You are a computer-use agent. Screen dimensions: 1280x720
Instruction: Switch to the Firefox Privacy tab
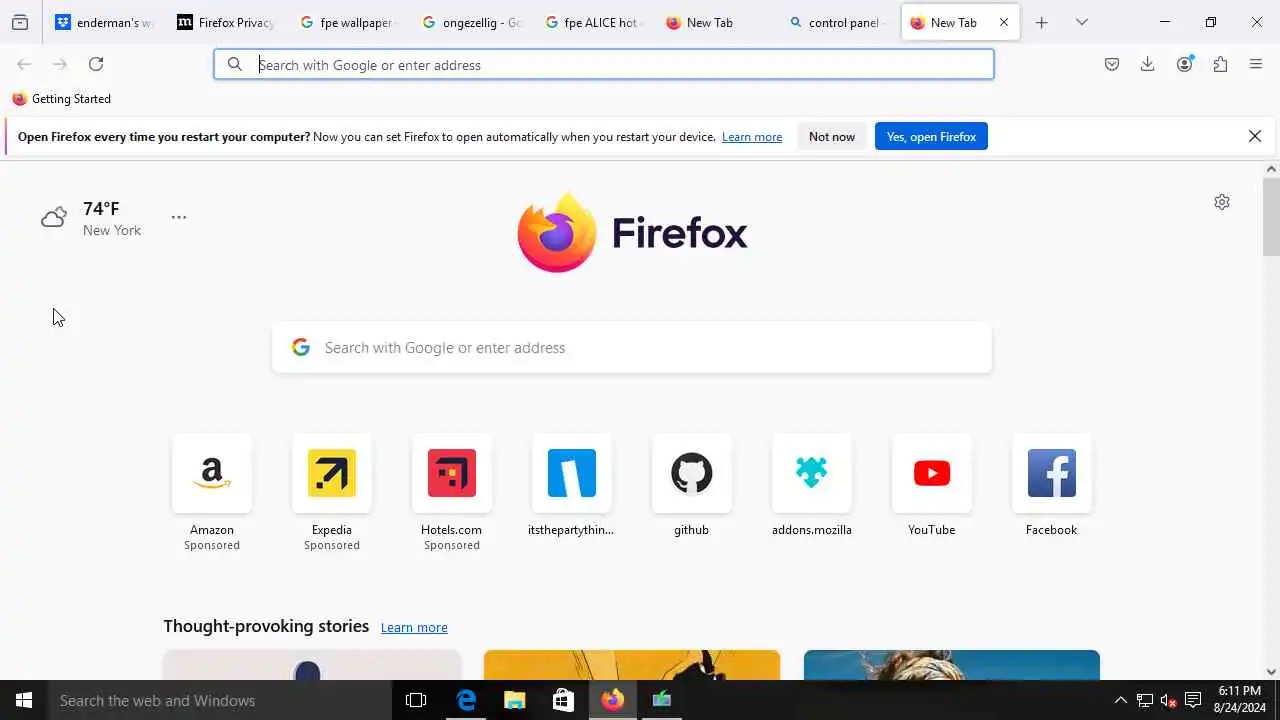(226, 22)
